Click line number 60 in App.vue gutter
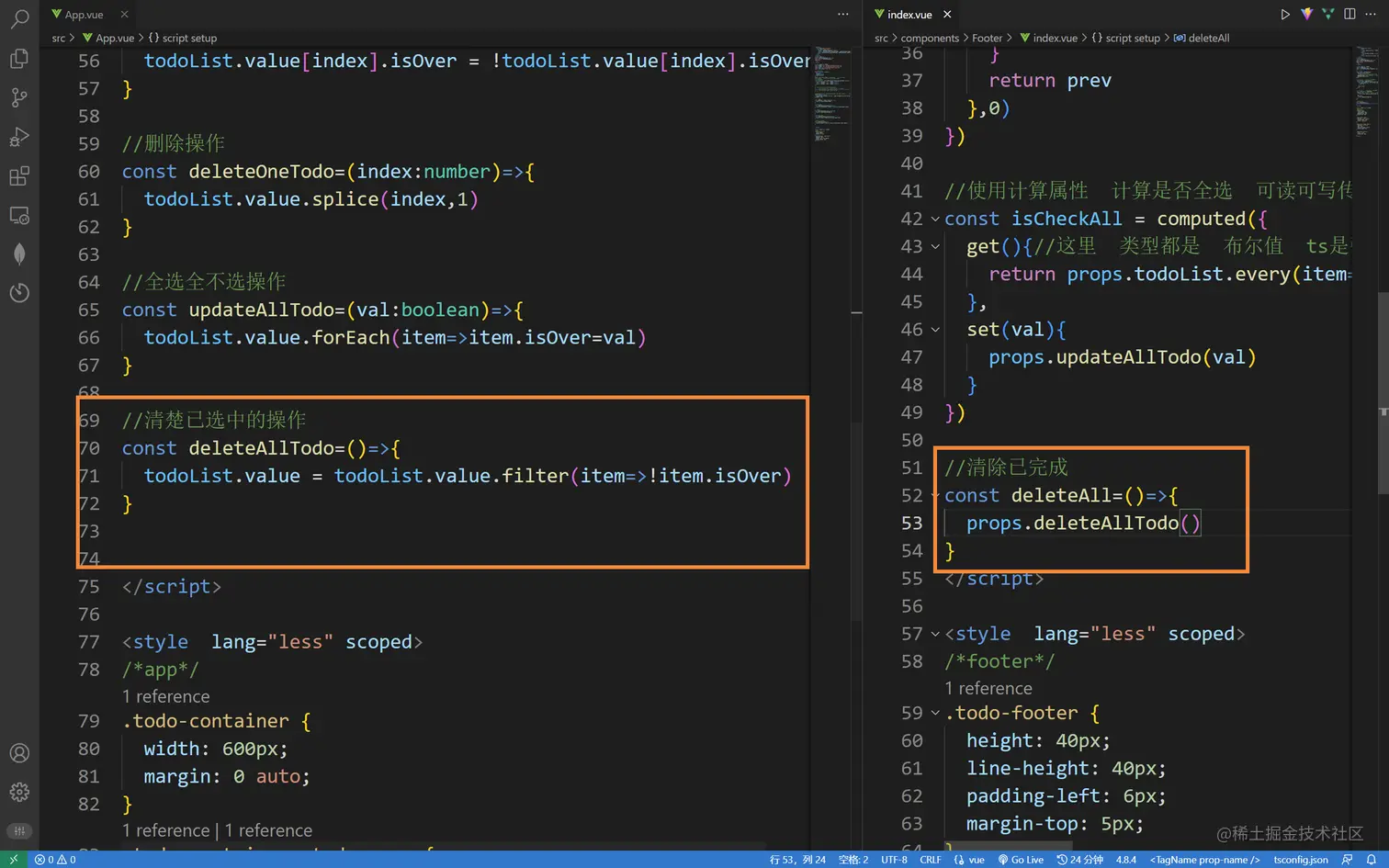The image size is (1389, 868). (x=89, y=172)
